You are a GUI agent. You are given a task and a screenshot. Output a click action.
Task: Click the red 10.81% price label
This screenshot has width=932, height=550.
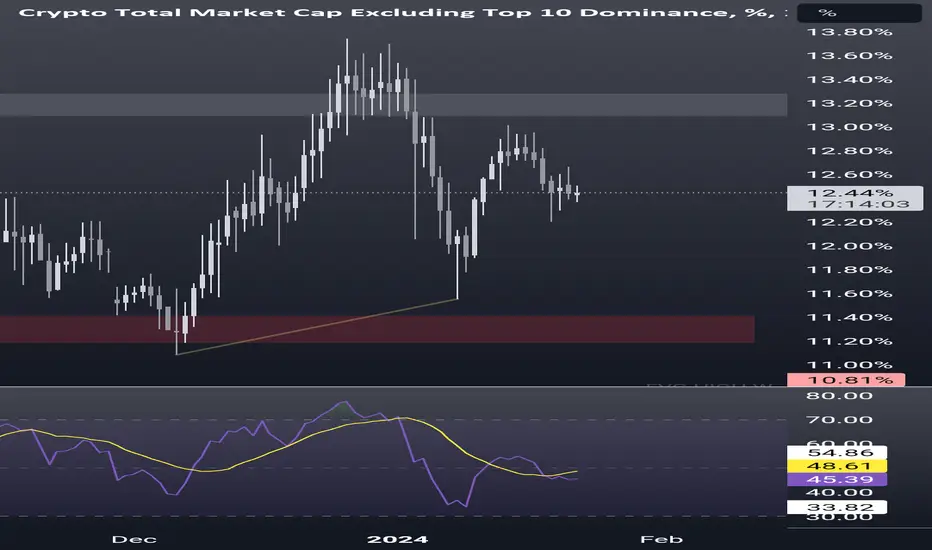point(846,379)
